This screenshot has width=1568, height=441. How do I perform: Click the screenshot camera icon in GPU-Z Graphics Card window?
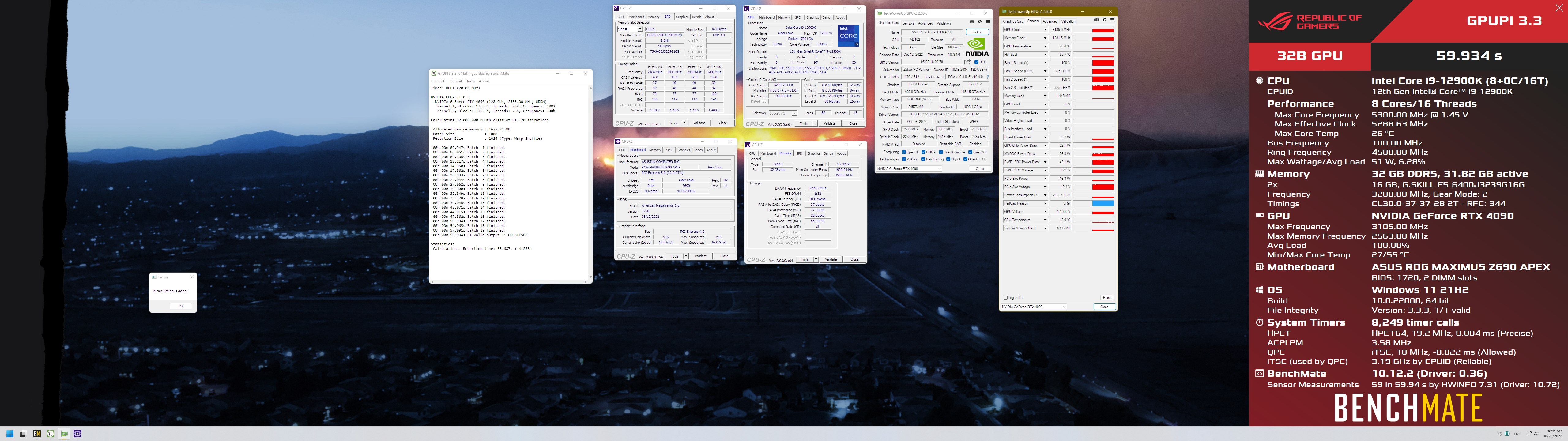971,22
